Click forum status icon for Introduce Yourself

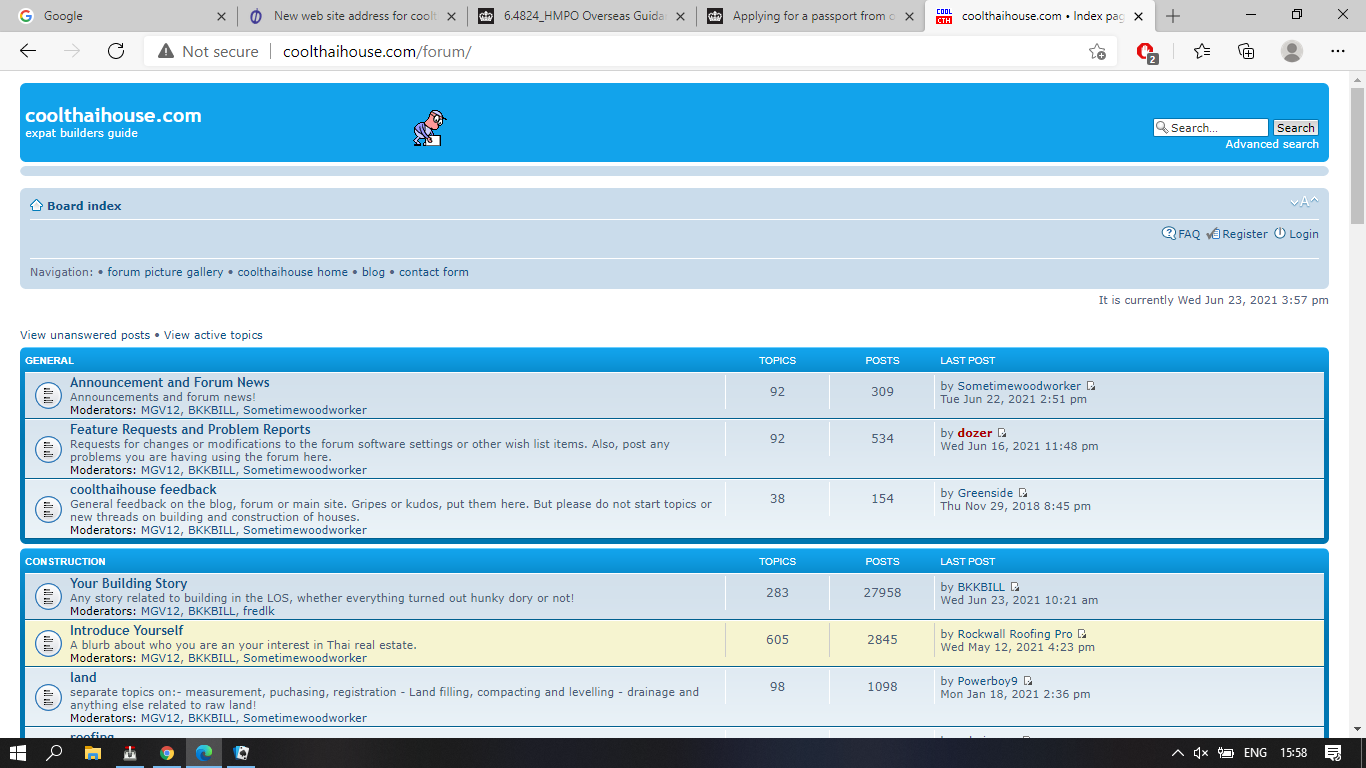[x=48, y=643]
